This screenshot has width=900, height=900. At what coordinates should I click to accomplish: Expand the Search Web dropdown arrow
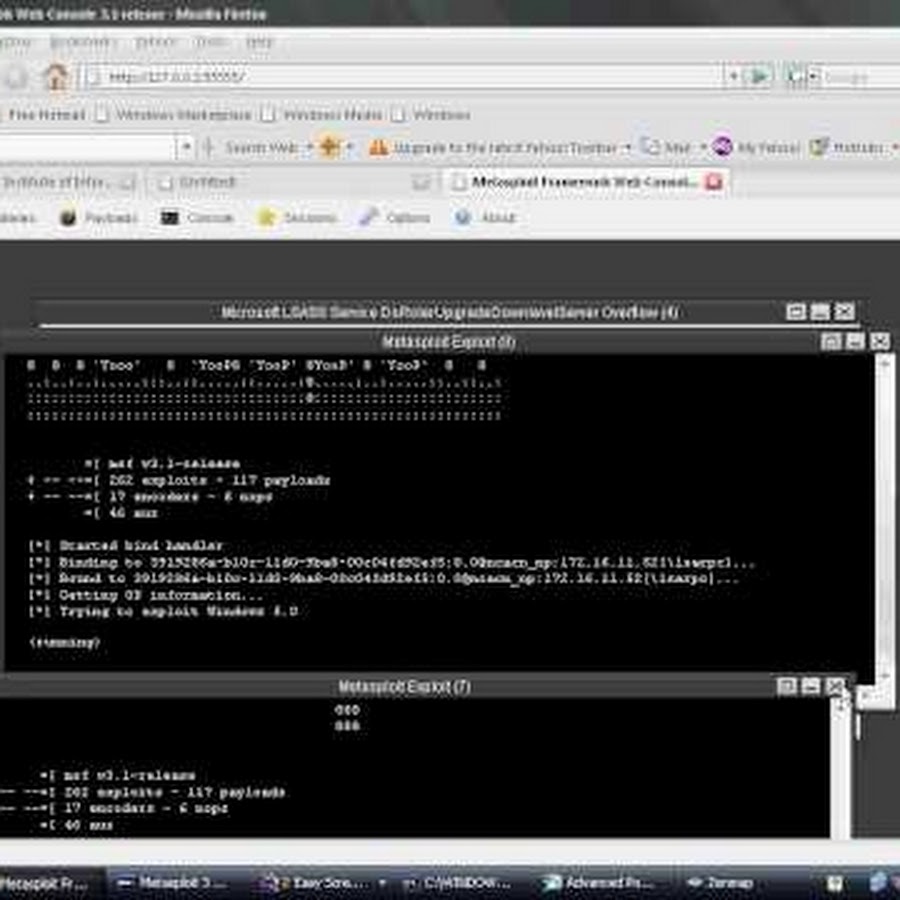pyautogui.click(x=309, y=147)
